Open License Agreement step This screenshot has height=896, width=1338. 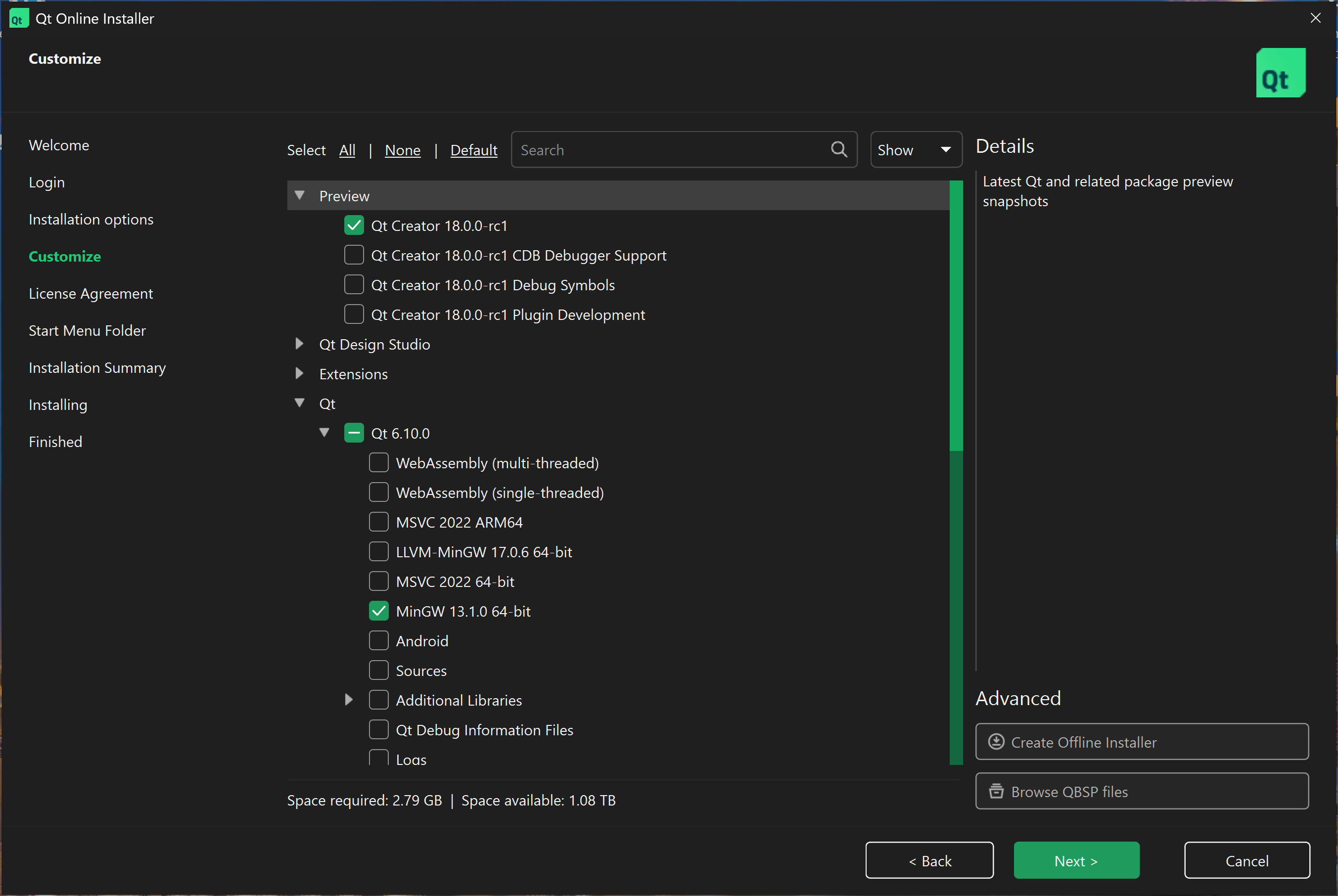point(91,294)
